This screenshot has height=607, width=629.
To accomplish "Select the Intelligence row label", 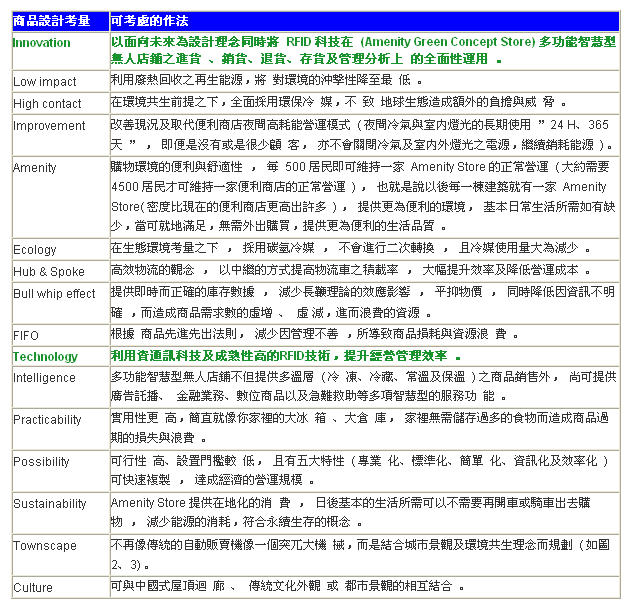I will point(44,378).
